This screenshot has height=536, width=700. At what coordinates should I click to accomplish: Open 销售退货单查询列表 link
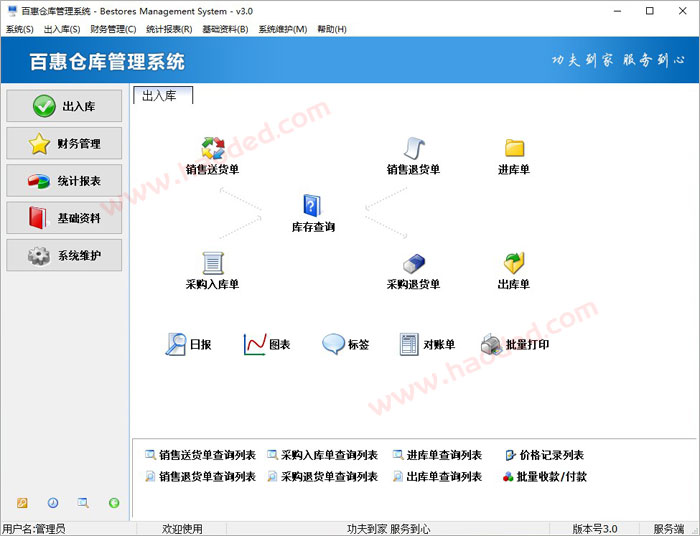coord(200,476)
